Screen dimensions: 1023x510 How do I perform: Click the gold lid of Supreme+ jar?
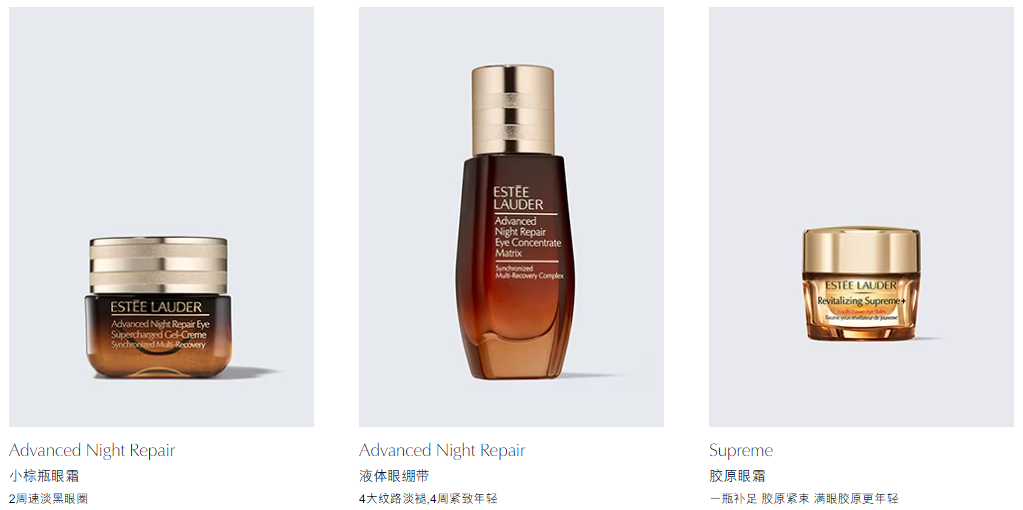click(861, 251)
